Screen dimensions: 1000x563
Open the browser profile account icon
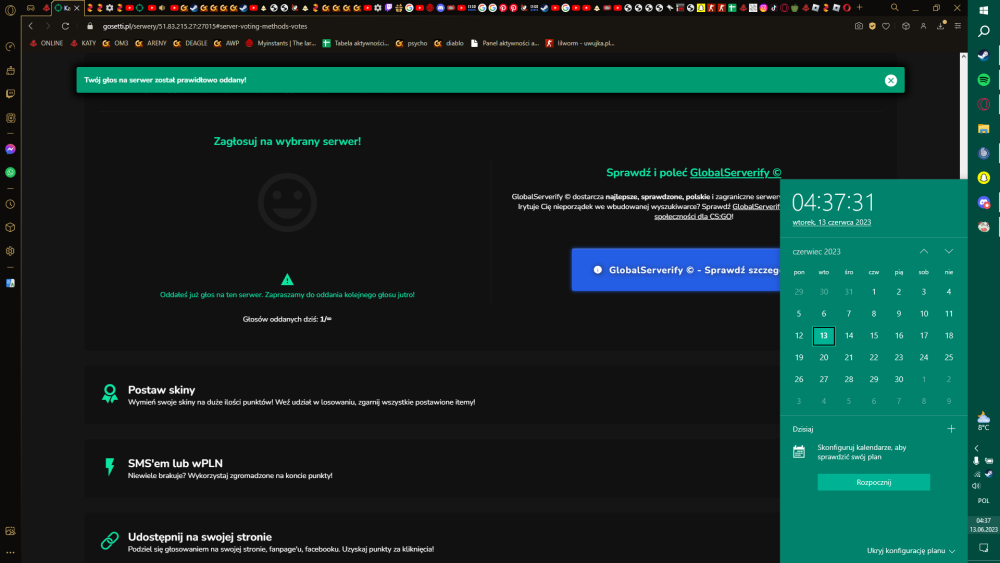tap(923, 26)
